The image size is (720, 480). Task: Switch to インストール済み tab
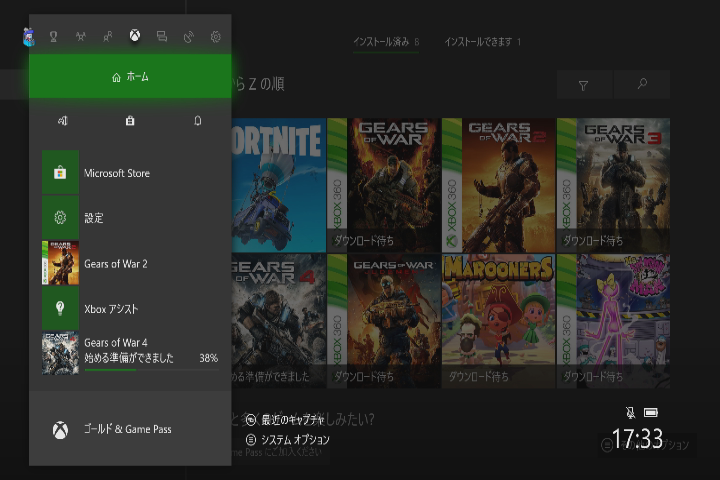pos(386,42)
